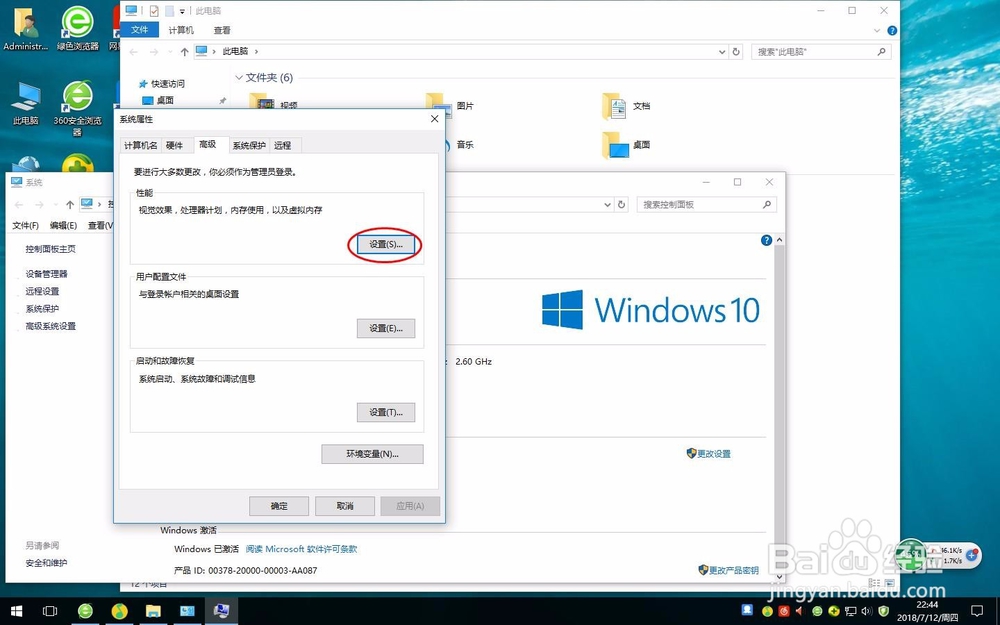This screenshot has width=1000, height=625.
Task: Switch to the 系统保护 tab
Action: click(249, 145)
